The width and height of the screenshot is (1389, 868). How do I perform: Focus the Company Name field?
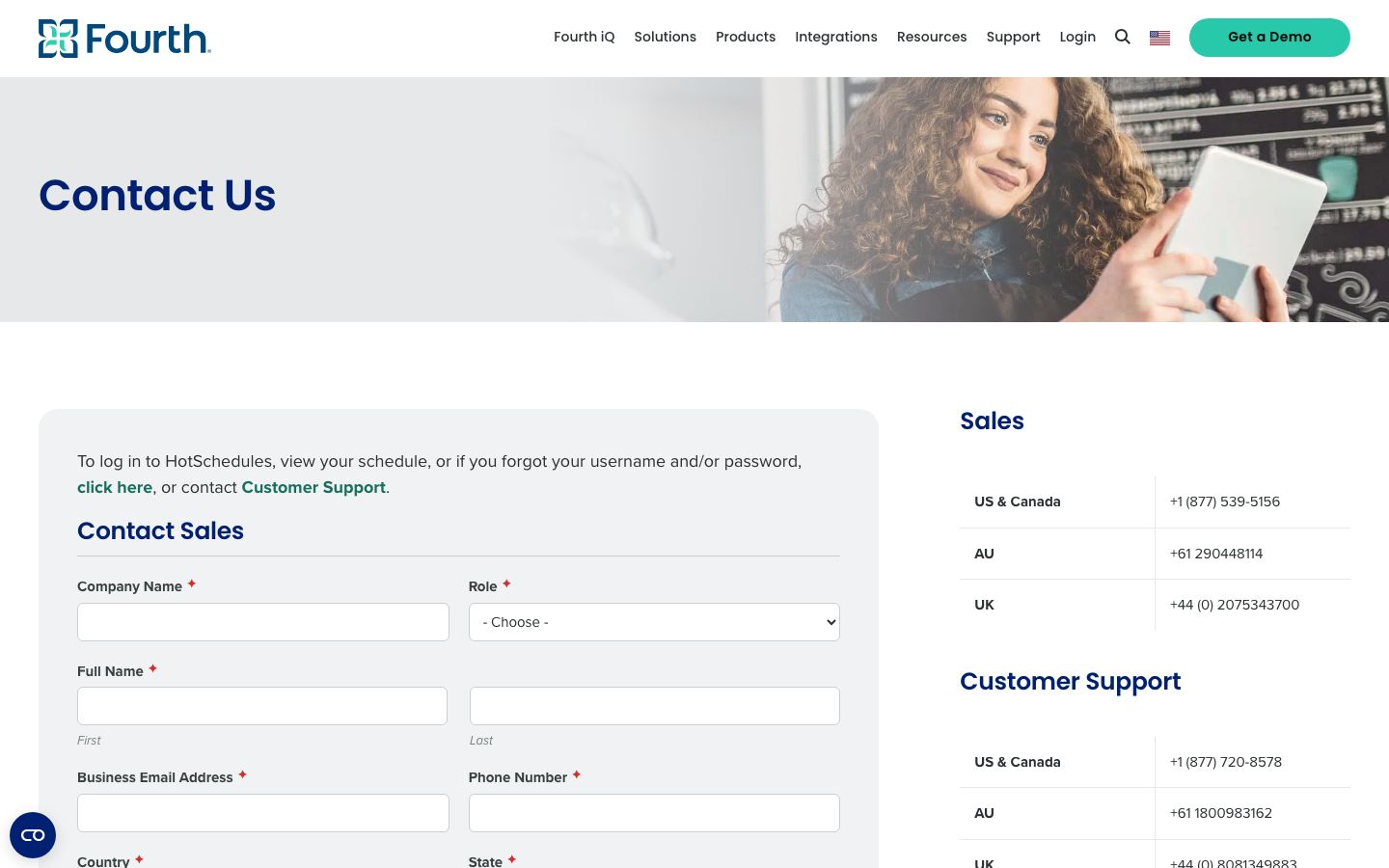[x=263, y=622]
